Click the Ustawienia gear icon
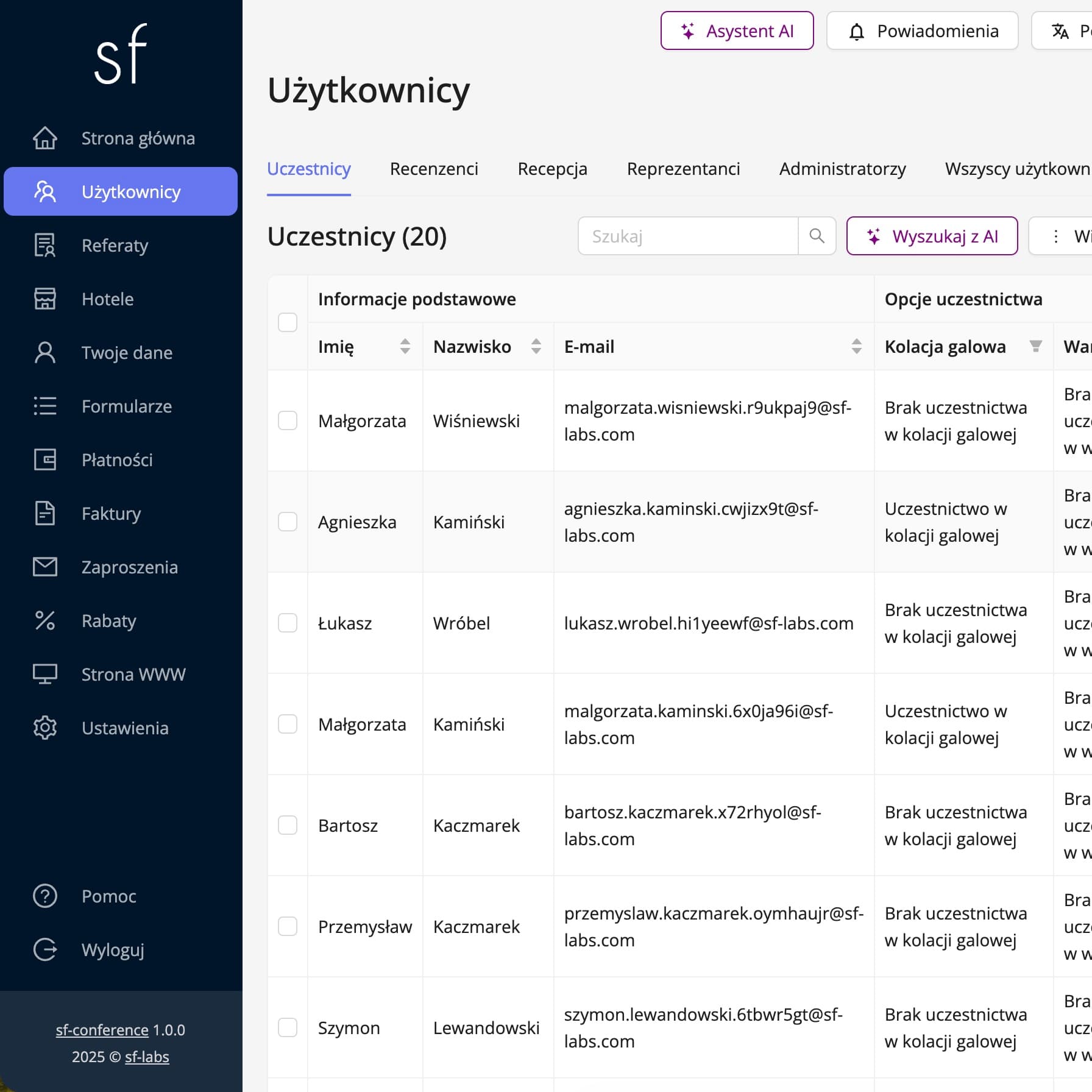Image resolution: width=1092 pixels, height=1092 pixels. [x=44, y=728]
